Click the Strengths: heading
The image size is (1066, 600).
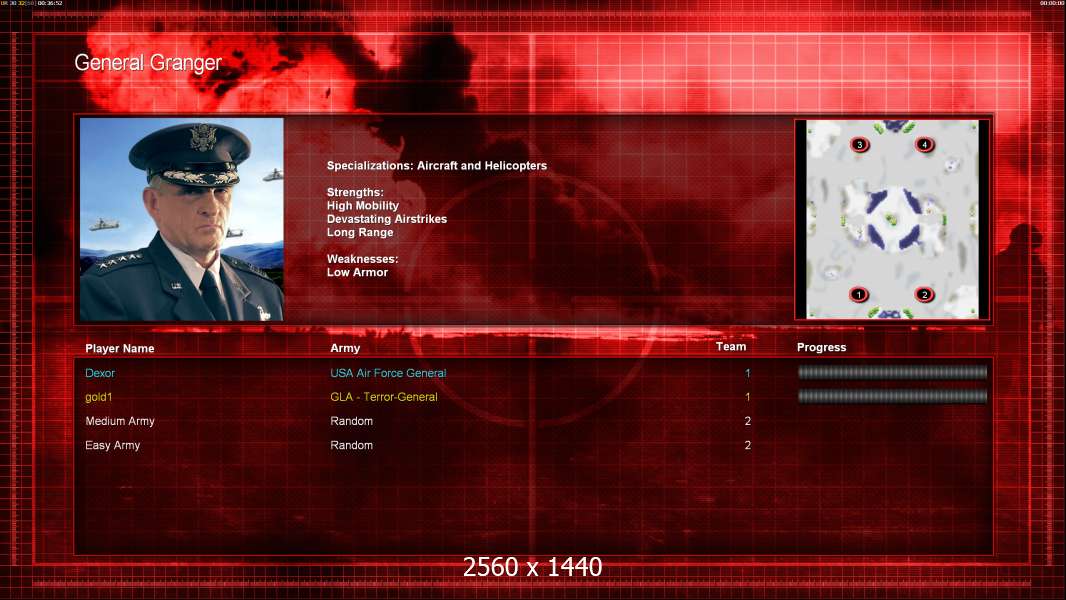(355, 192)
